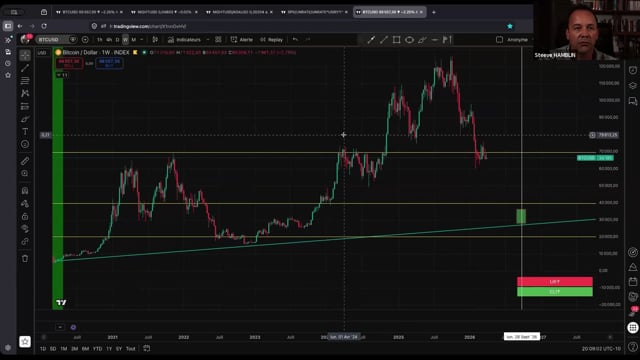Open the object tree layers icon in right sidebar

[x=633, y=85]
